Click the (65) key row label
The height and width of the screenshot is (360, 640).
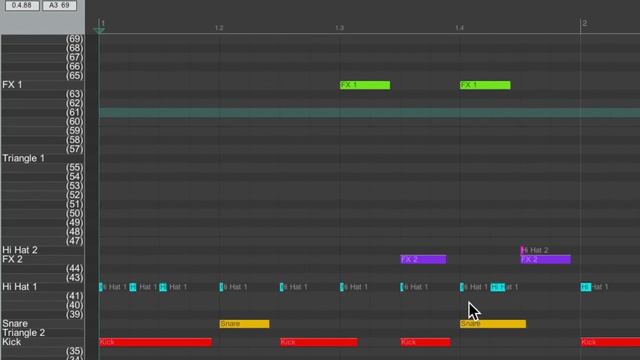pyautogui.click(x=75, y=76)
